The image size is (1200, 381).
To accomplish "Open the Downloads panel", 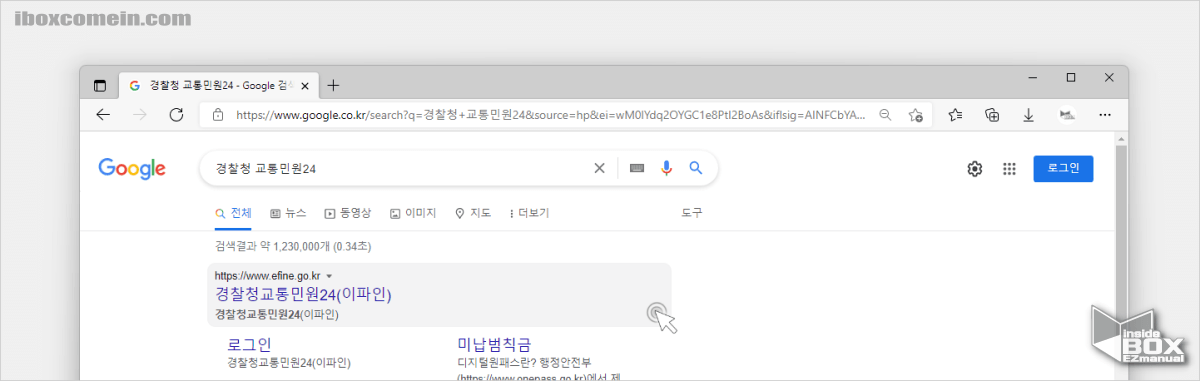I will pyautogui.click(x=1028, y=115).
